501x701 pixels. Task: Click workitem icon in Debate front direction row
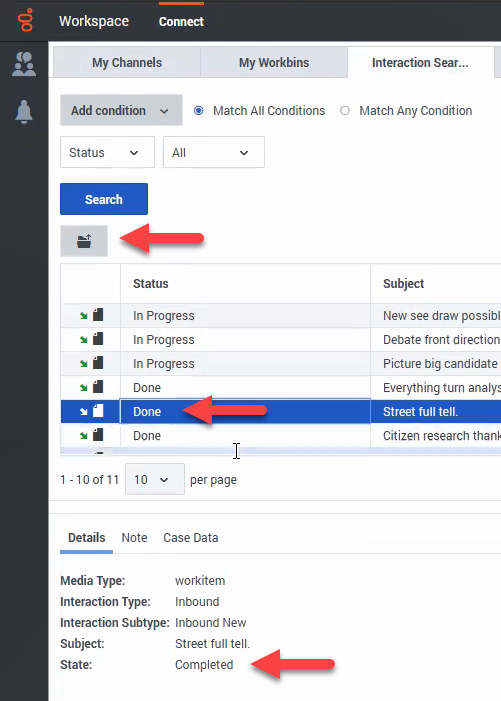point(98,339)
